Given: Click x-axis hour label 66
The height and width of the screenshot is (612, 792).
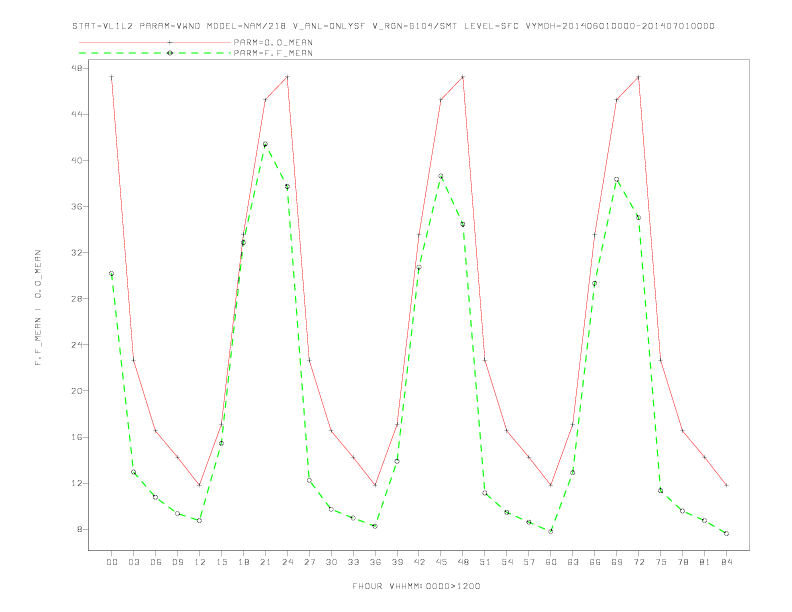Looking at the screenshot, I should (595, 562).
